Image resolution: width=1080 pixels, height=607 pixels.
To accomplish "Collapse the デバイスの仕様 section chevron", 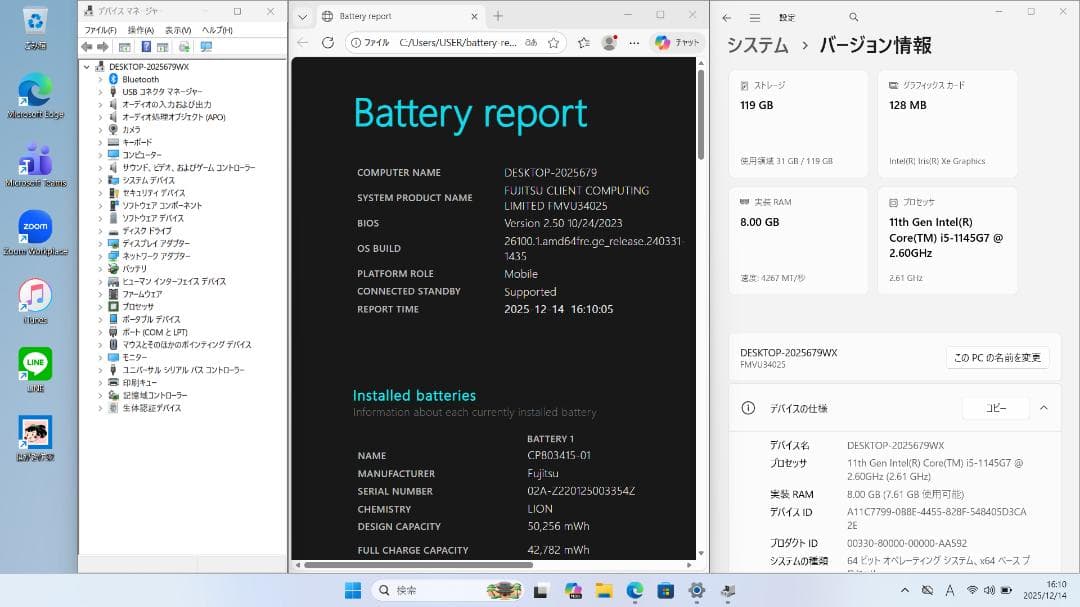I will [x=1043, y=407].
